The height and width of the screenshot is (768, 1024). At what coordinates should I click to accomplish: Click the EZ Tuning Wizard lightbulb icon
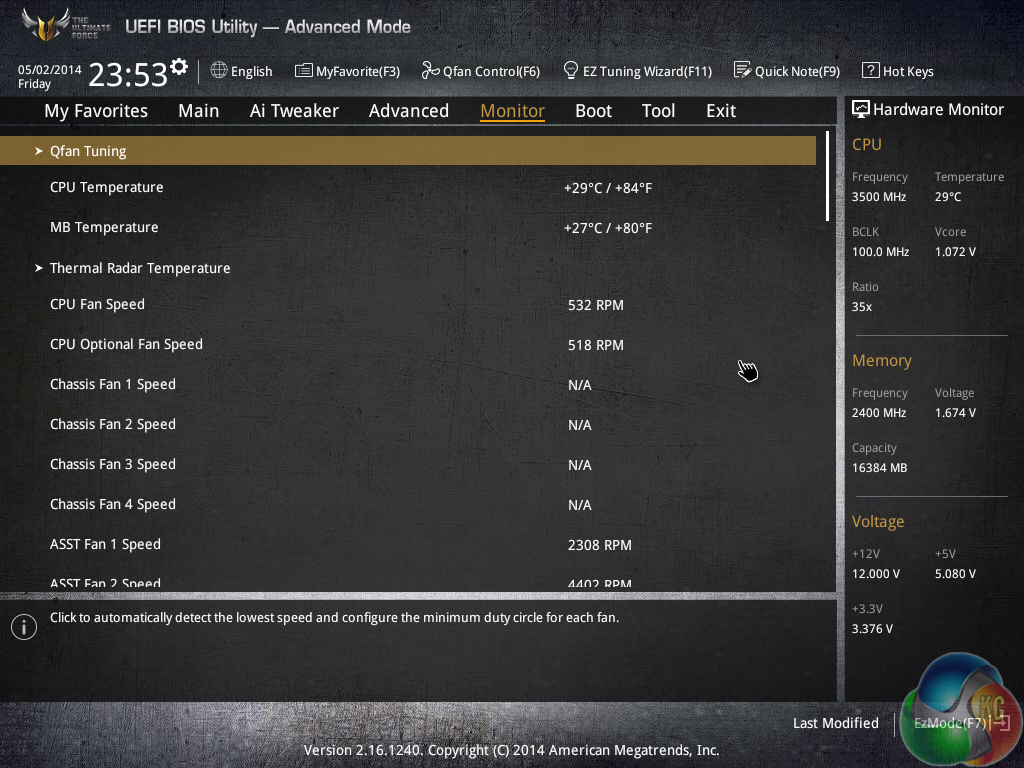tap(571, 70)
